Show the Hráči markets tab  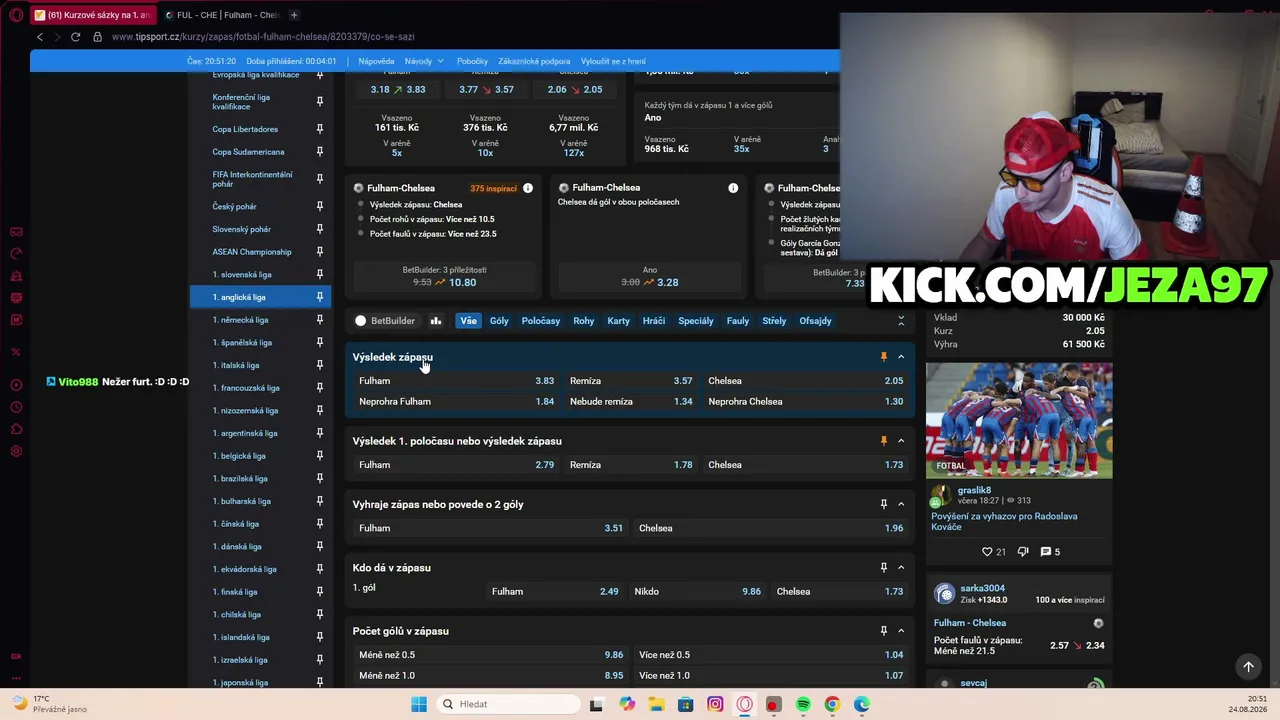[654, 321]
